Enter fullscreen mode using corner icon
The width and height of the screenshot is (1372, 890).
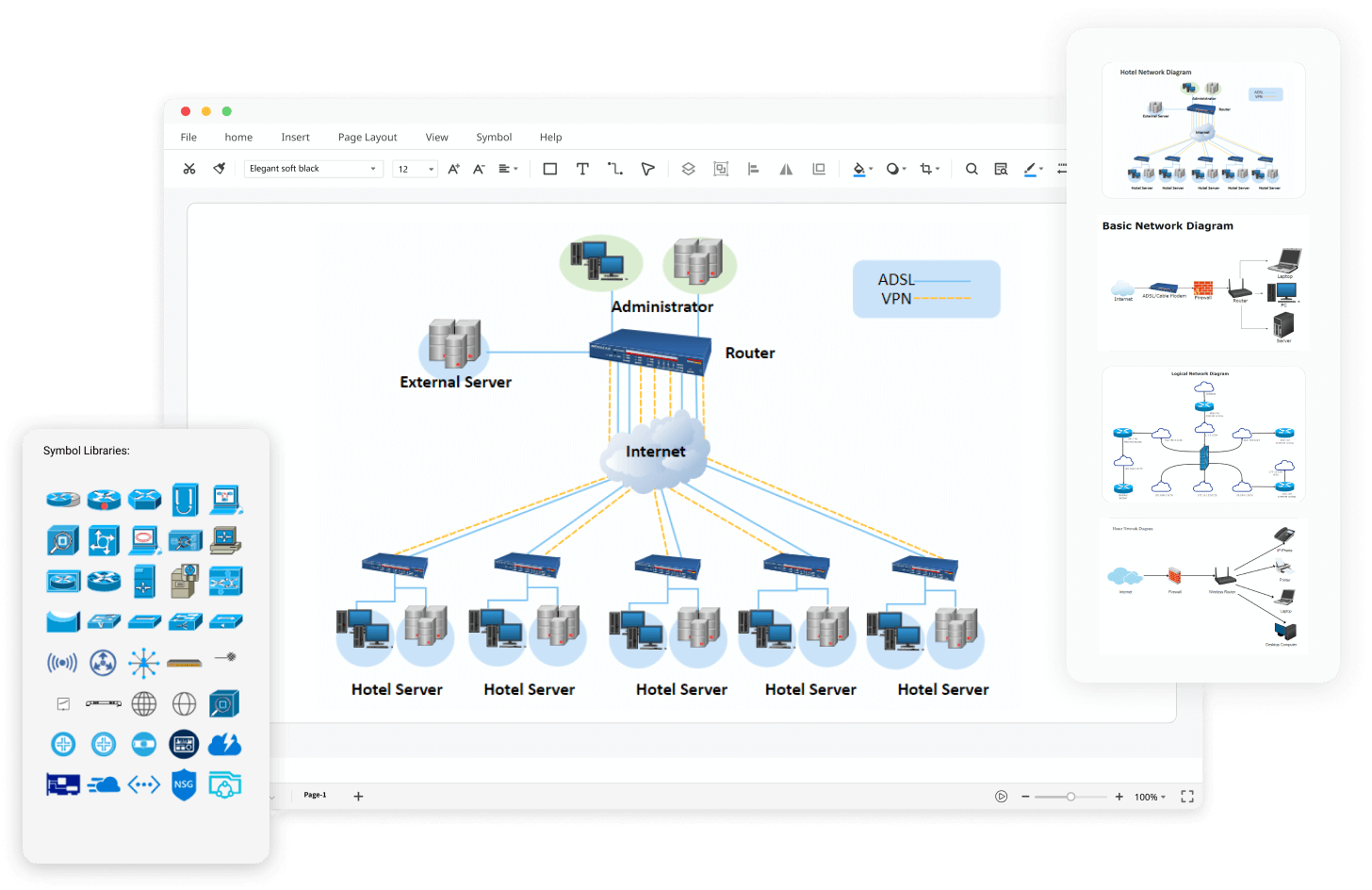click(x=1187, y=797)
